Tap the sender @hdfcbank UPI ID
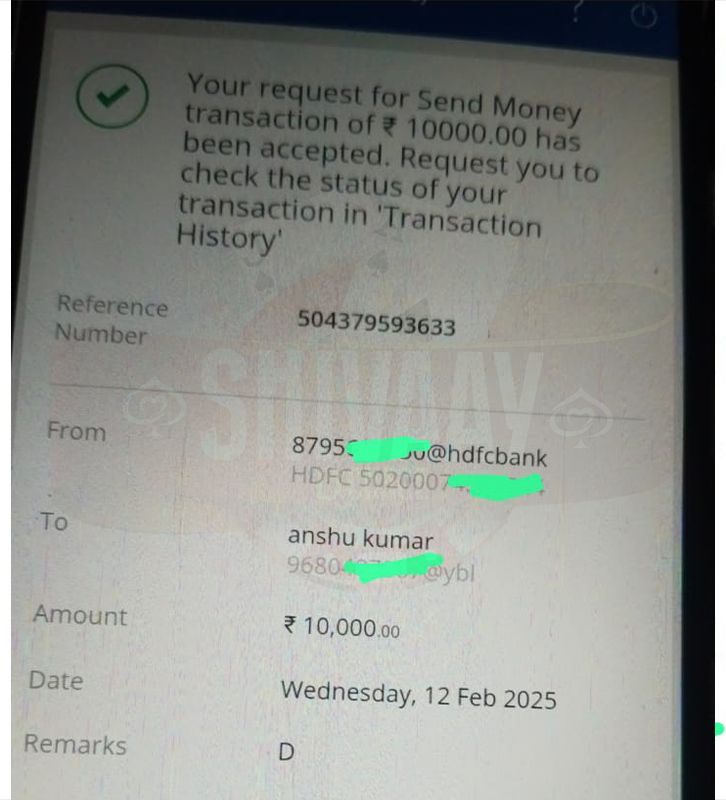 click(x=419, y=452)
